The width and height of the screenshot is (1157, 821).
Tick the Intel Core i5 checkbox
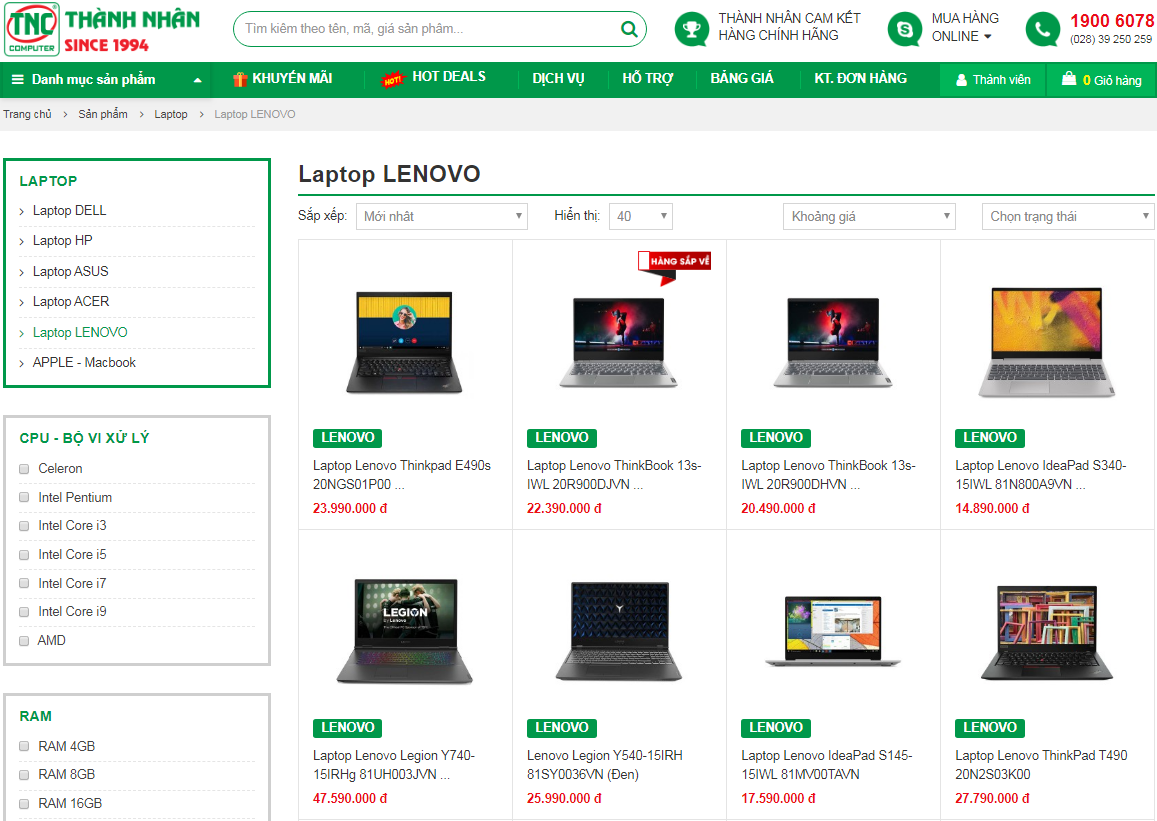tap(24, 555)
